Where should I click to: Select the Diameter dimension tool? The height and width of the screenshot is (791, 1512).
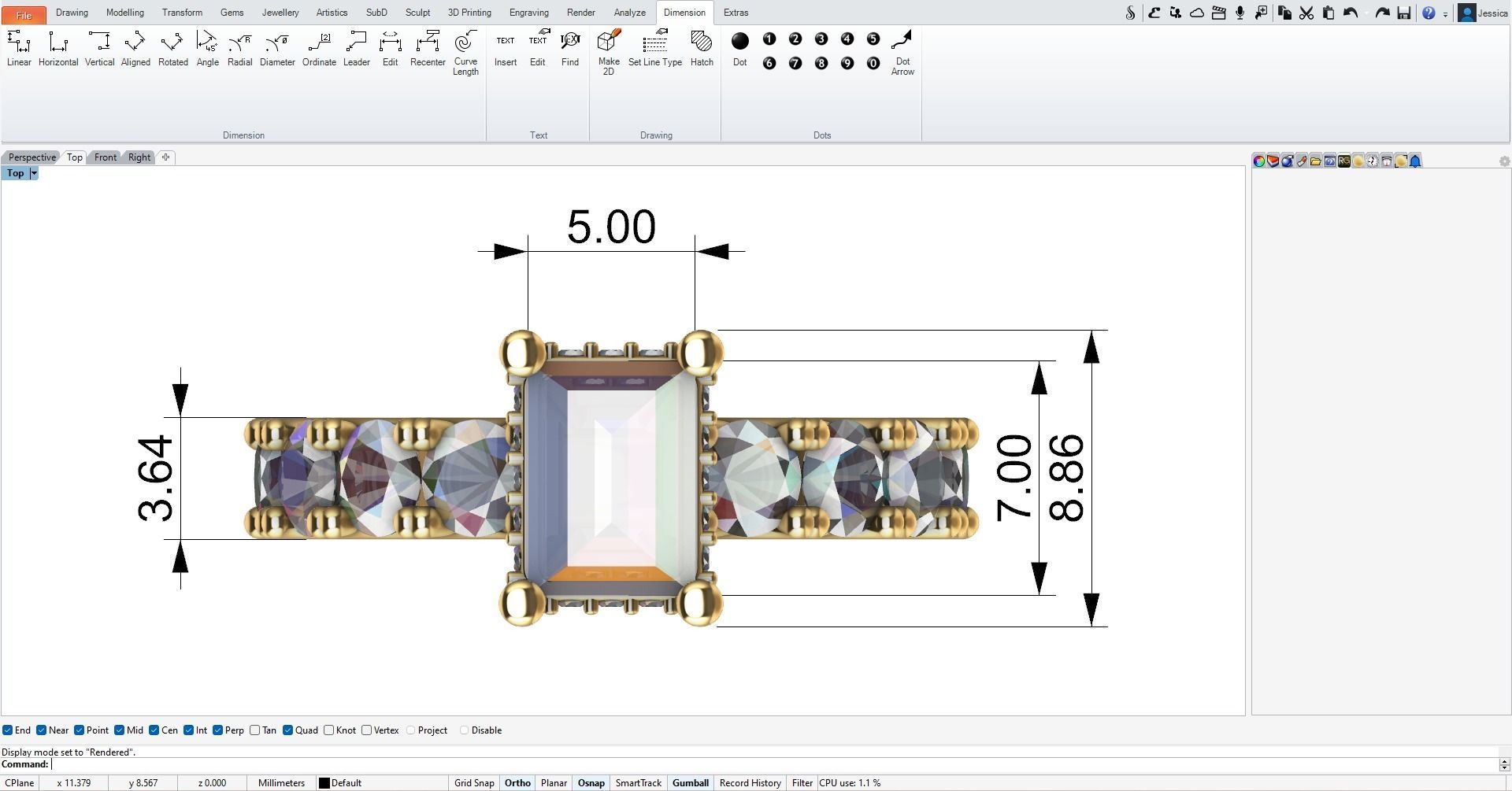(x=277, y=49)
